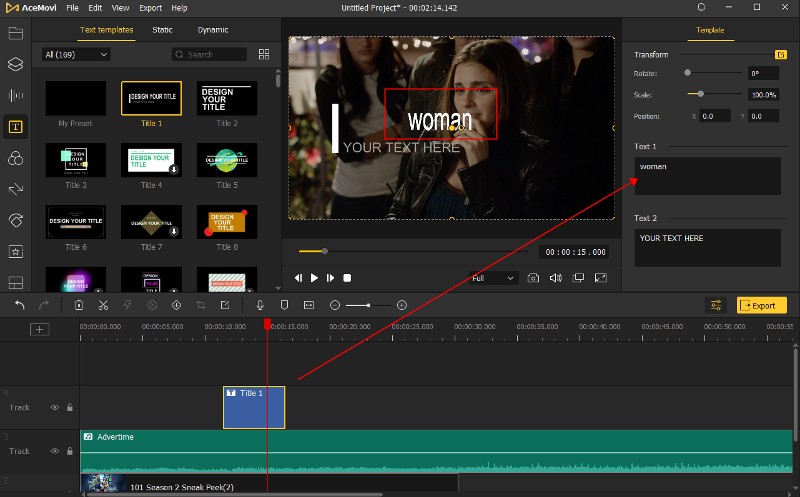Open the Export menu

tap(151, 8)
